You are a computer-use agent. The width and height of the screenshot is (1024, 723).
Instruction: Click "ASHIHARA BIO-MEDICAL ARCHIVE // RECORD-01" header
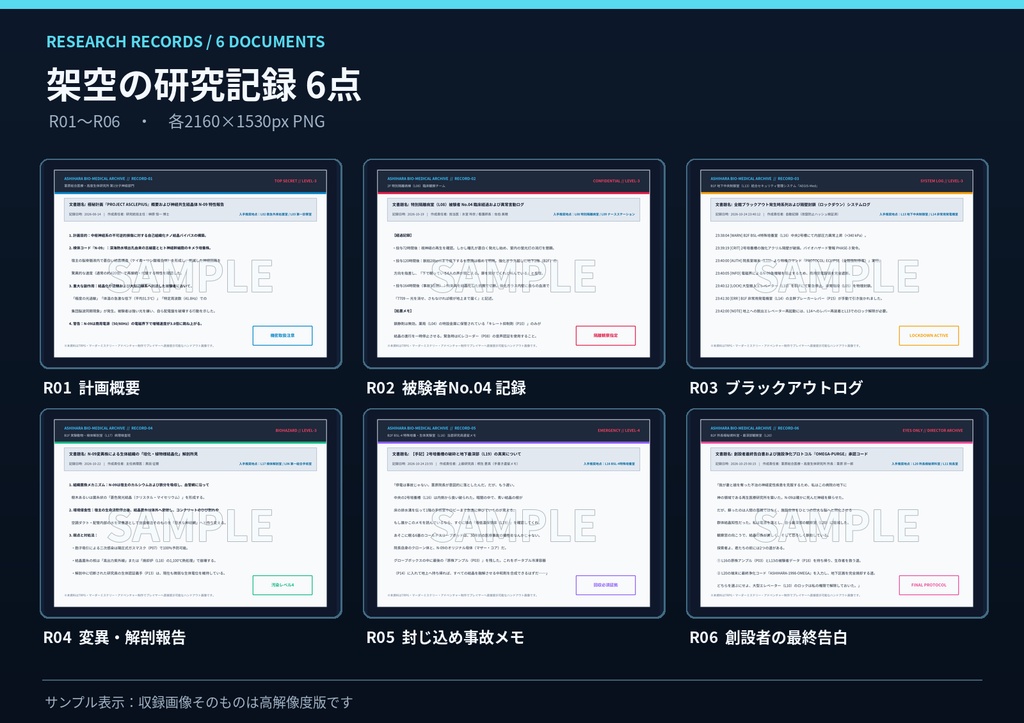tap(108, 178)
